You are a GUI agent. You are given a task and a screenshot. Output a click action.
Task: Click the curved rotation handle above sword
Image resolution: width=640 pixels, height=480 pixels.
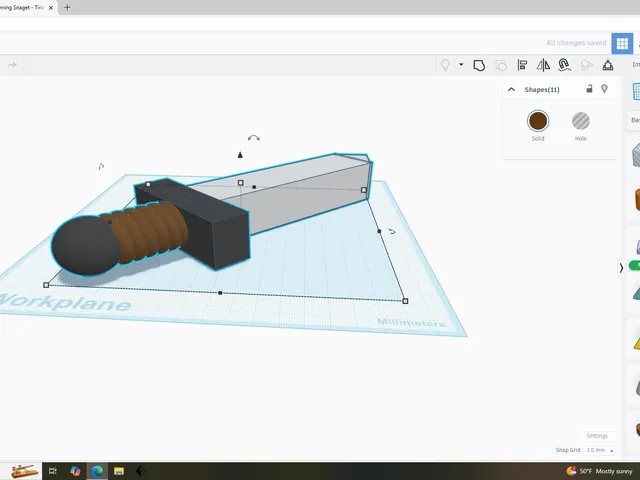coord(253,138)
